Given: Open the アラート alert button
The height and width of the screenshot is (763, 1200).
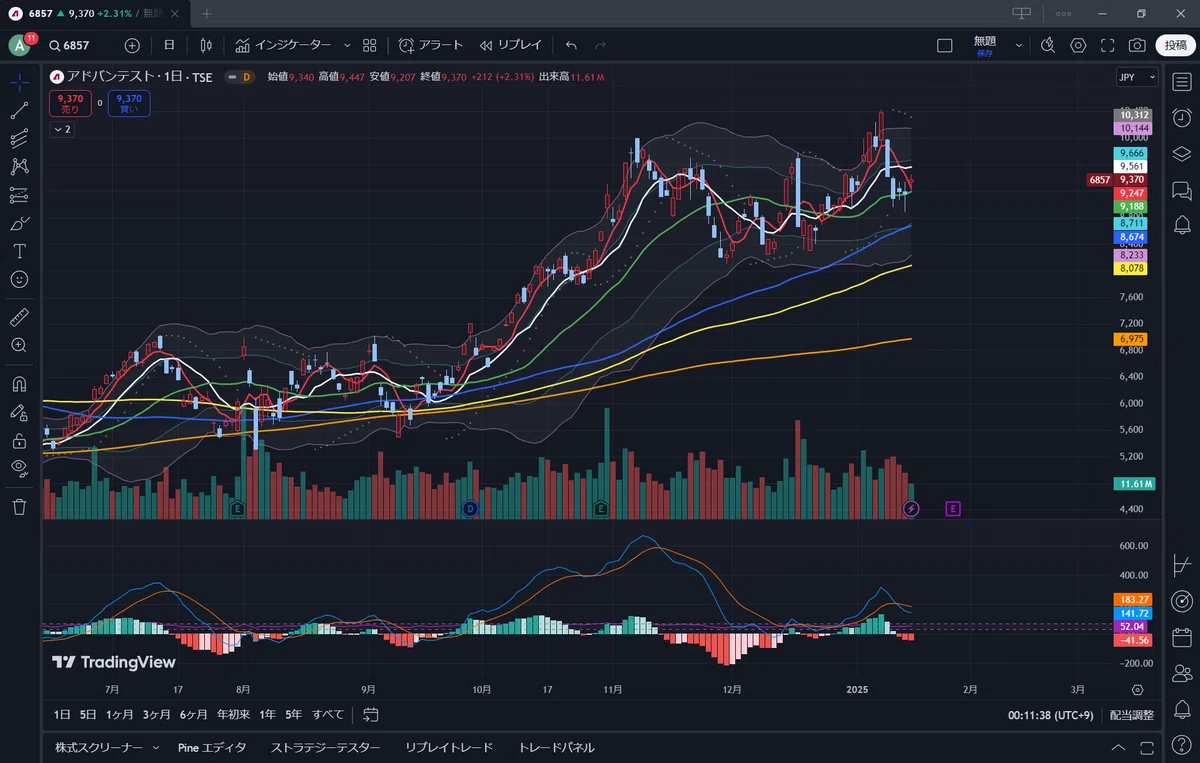Looking at the screenshot, I should click(x=431, y=45).
